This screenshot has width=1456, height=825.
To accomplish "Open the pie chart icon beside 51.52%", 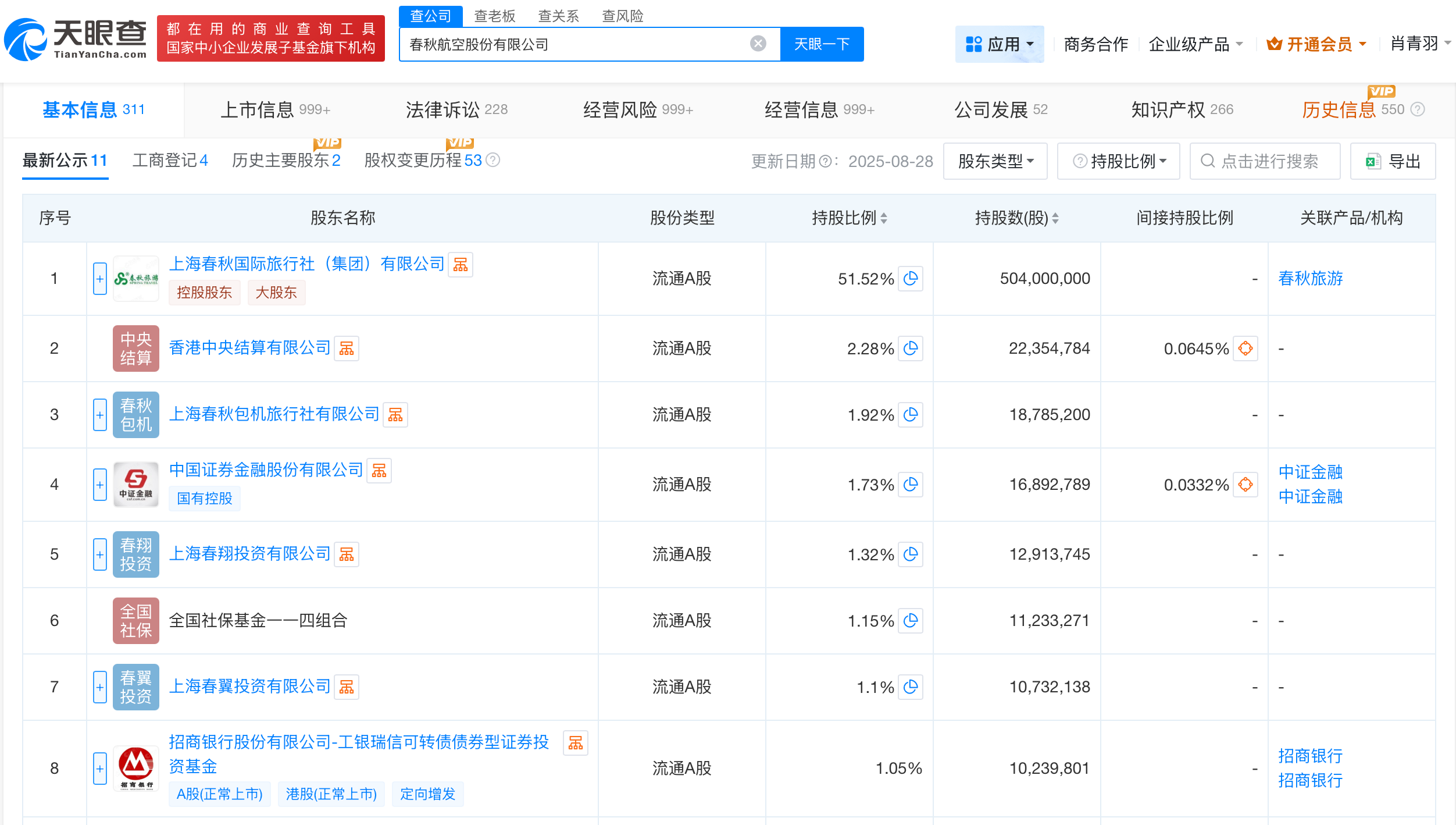I will 911,279.
